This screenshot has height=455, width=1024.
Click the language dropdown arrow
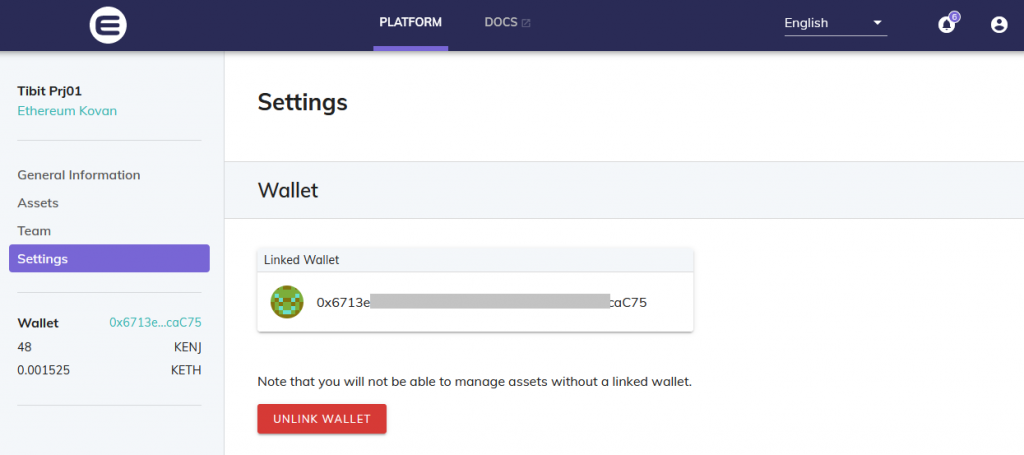[x=877, y=23]
